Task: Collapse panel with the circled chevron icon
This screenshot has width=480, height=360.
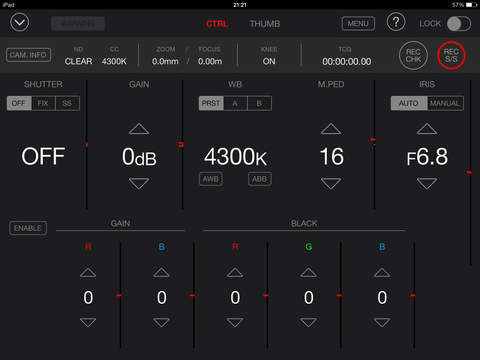Action: (x=20, y=23)
